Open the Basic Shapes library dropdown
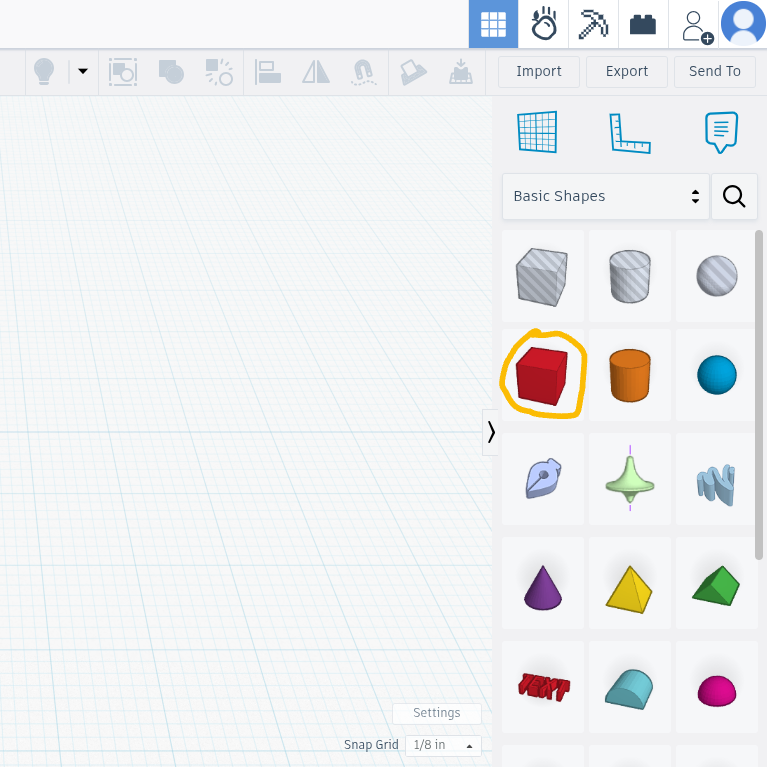 (x=606, y=196)
